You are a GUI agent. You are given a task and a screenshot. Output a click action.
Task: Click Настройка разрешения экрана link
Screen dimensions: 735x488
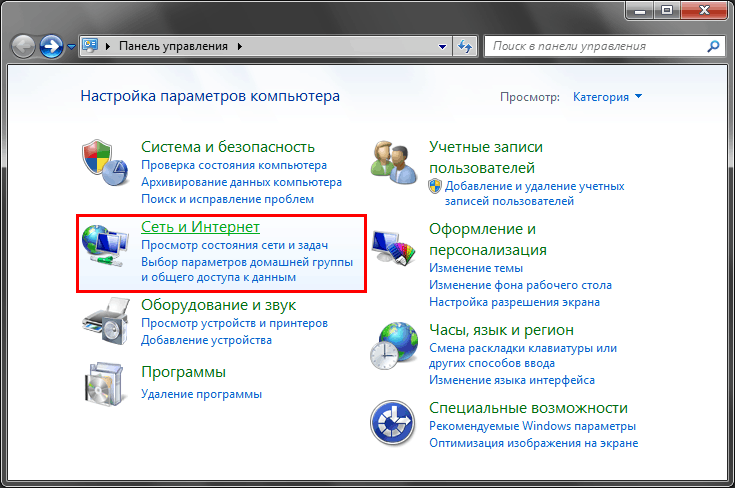click(x=514, y=302)
